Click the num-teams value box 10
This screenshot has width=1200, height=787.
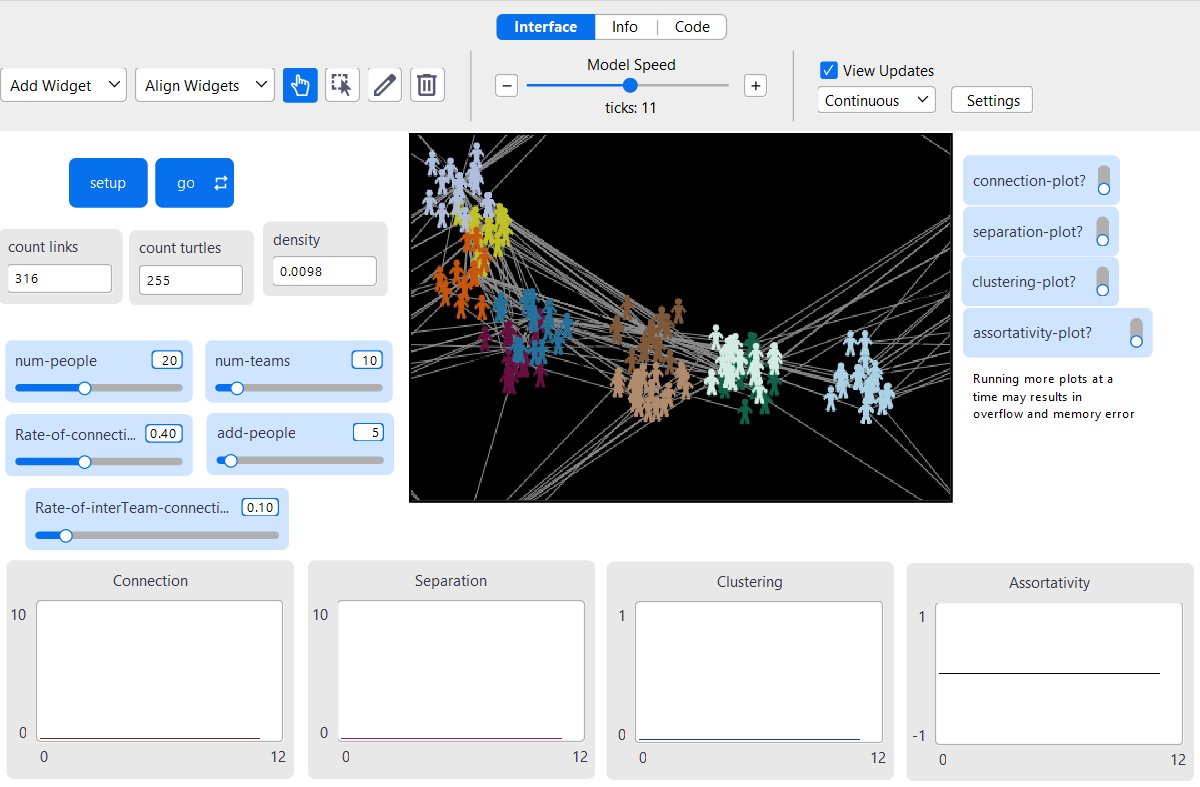[x=367, y=360]
